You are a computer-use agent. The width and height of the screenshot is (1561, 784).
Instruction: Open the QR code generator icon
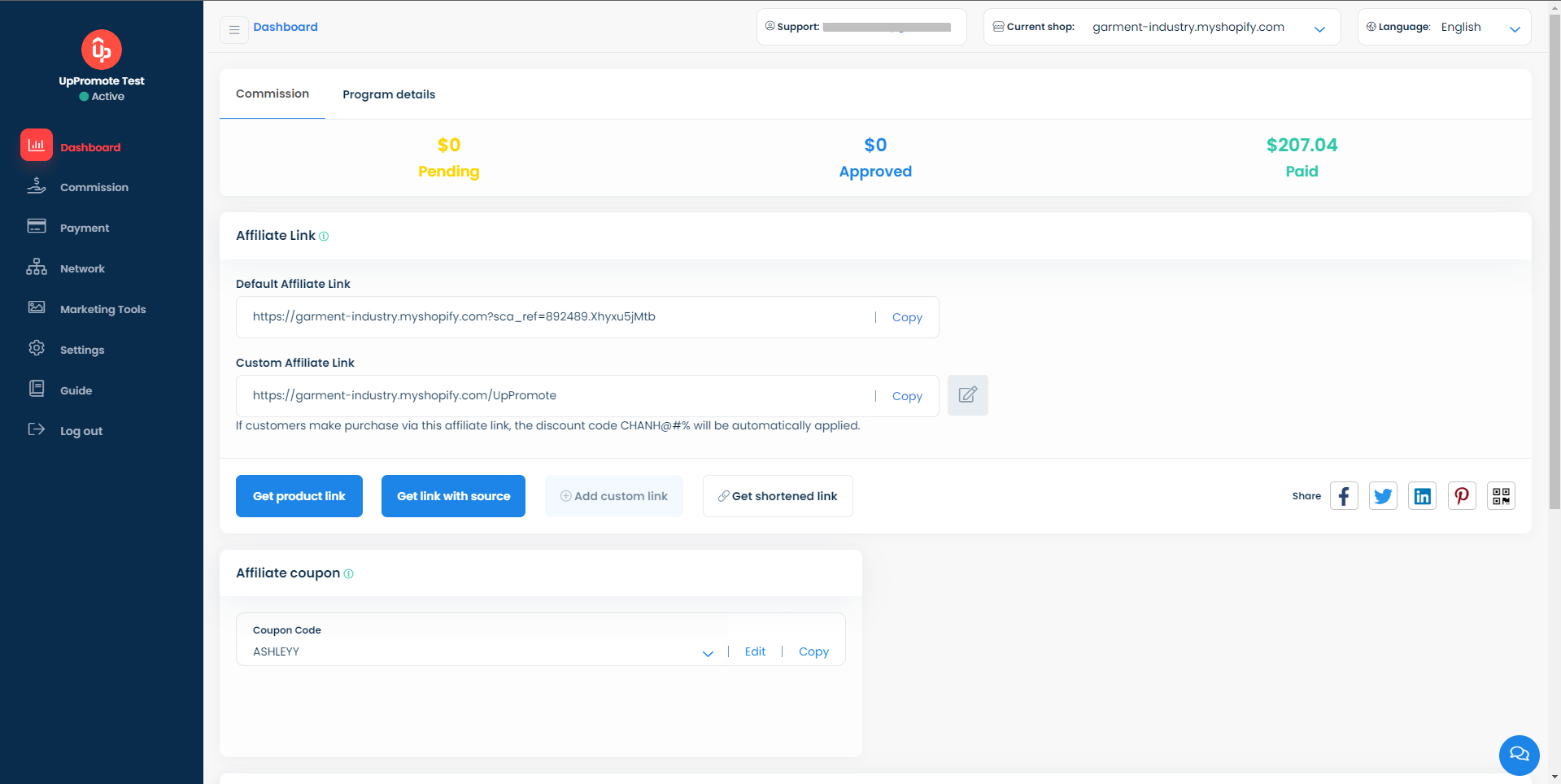click(x=1501, y=496)
